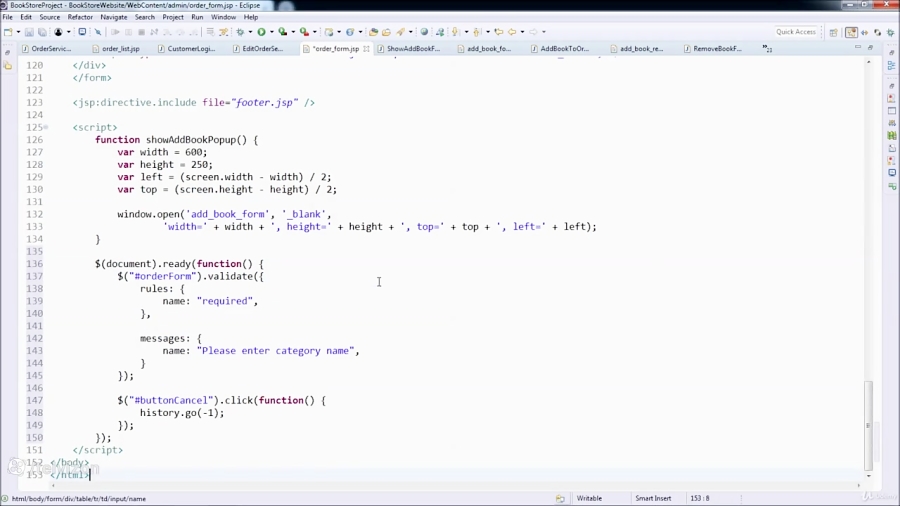Open the Debug configurations dropdown arrow
The height and width of the screenshot is (506, 900).
[250, 32]
